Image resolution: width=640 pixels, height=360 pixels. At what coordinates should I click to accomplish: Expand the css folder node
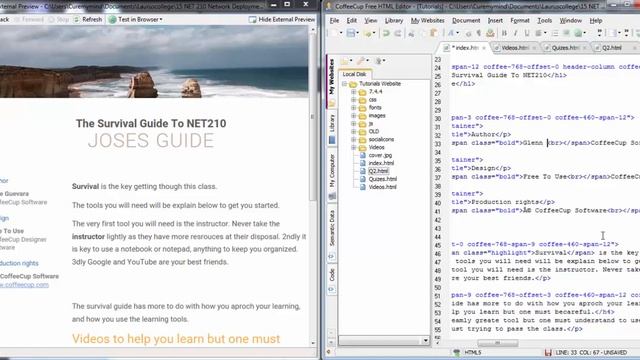(353, 100)
